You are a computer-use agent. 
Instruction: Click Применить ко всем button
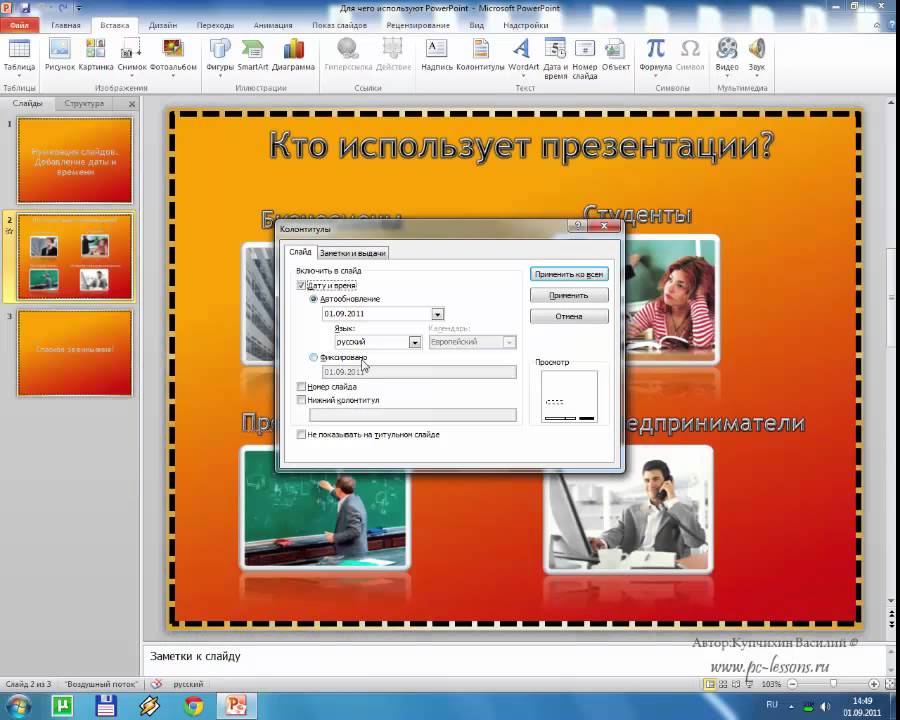[569, 274]
